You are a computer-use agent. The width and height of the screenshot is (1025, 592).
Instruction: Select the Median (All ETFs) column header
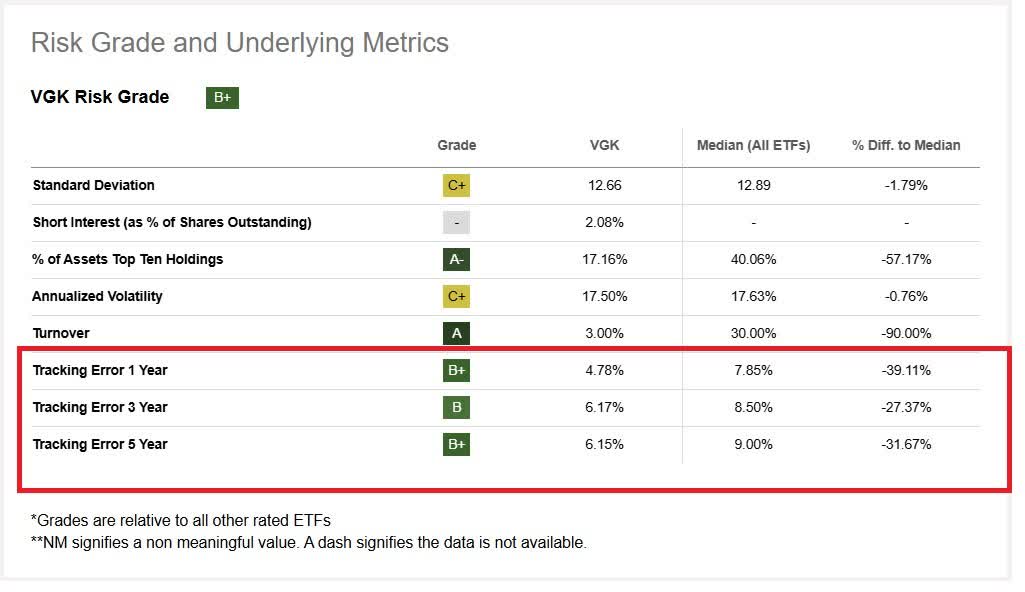(x=753, y=145)
